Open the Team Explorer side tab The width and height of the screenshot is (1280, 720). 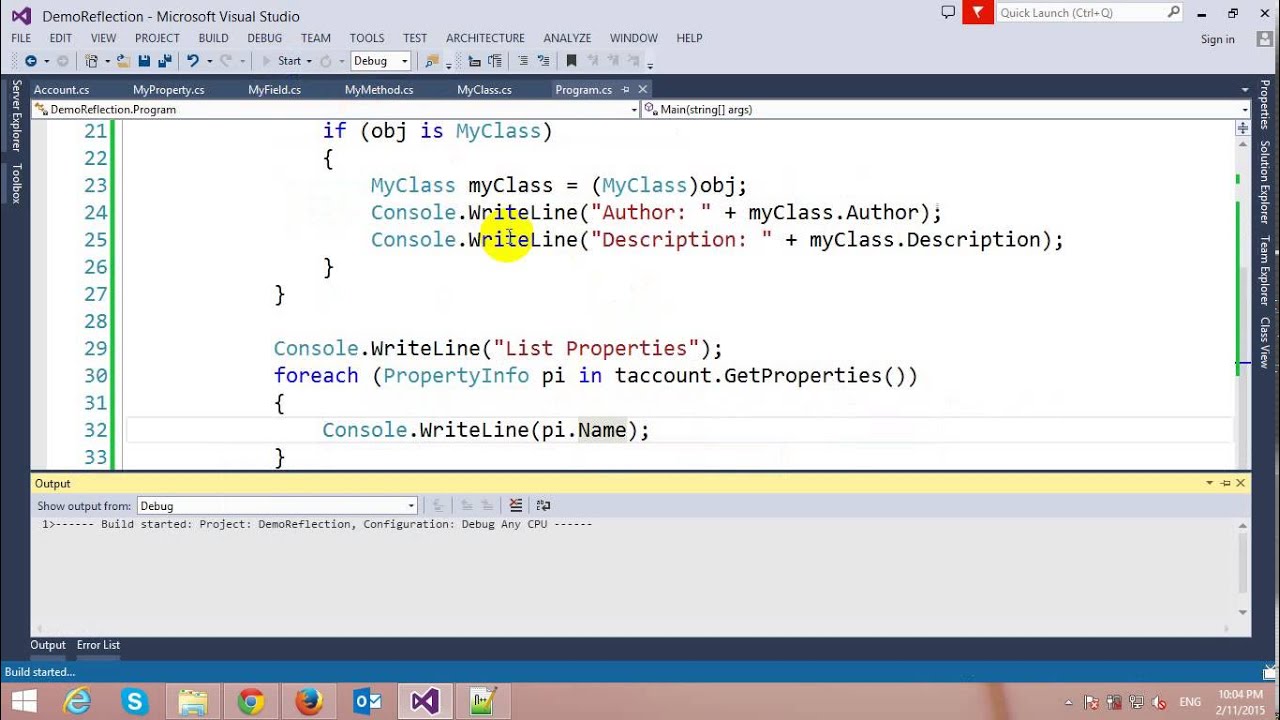[1264, 270]
